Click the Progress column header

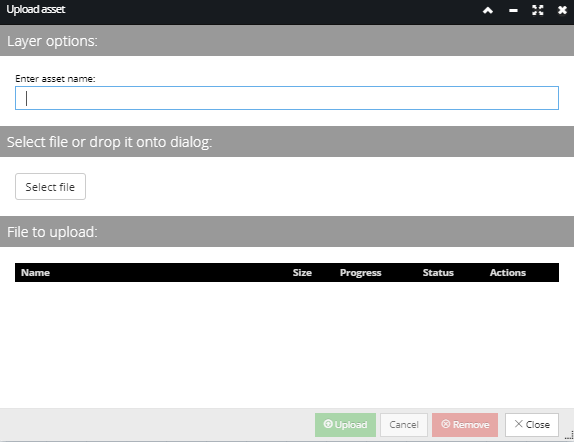click(x=360, y=273)
